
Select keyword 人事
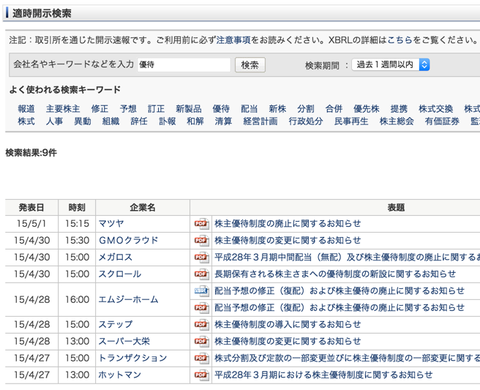coord(54,121)
